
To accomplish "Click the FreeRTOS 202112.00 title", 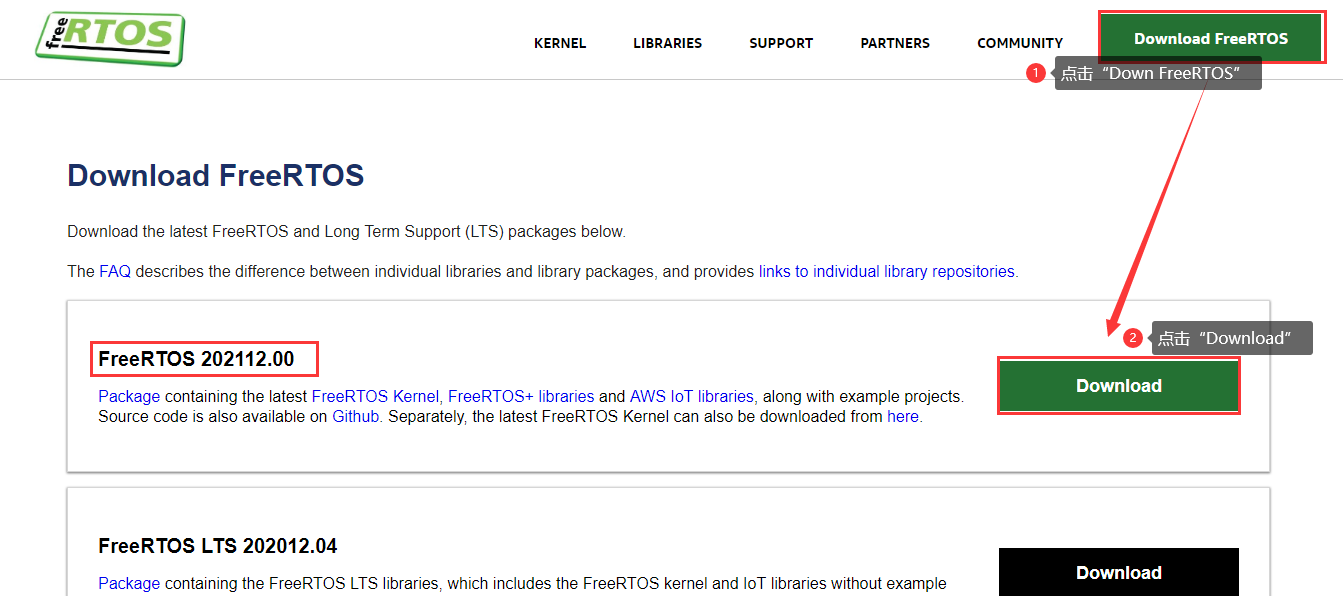I will point(196,359).
